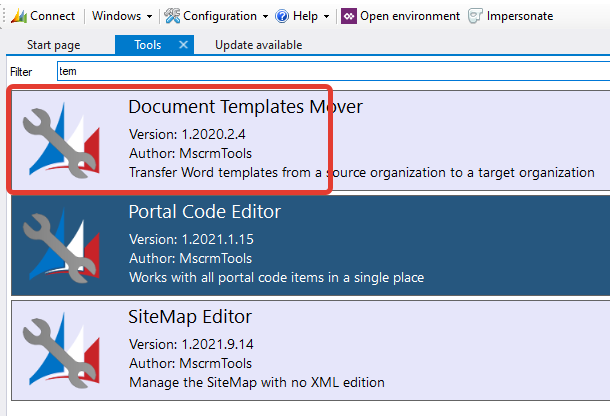Click Author: MscrmTools under SiteMap Editor

[191, 363]
